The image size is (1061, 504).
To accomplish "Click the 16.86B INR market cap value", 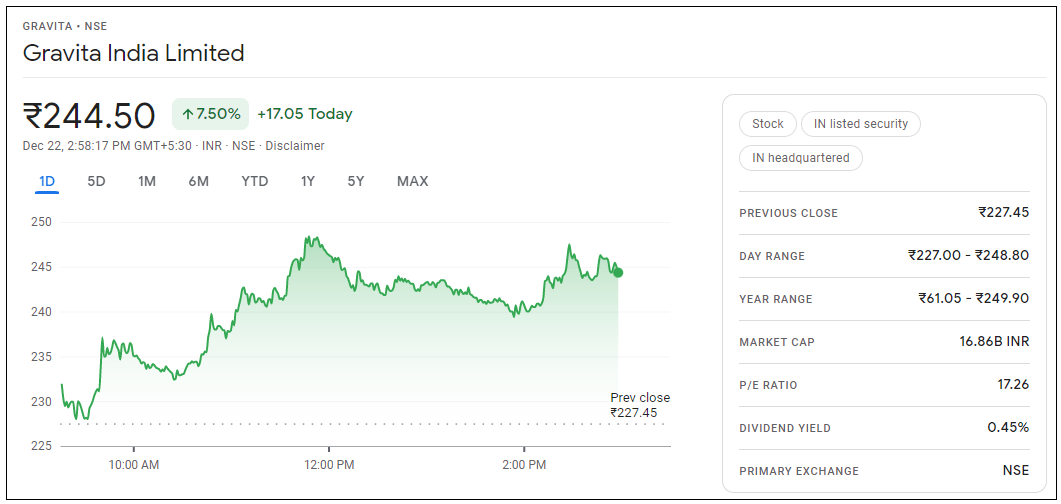I will click(x=994, y=342).
